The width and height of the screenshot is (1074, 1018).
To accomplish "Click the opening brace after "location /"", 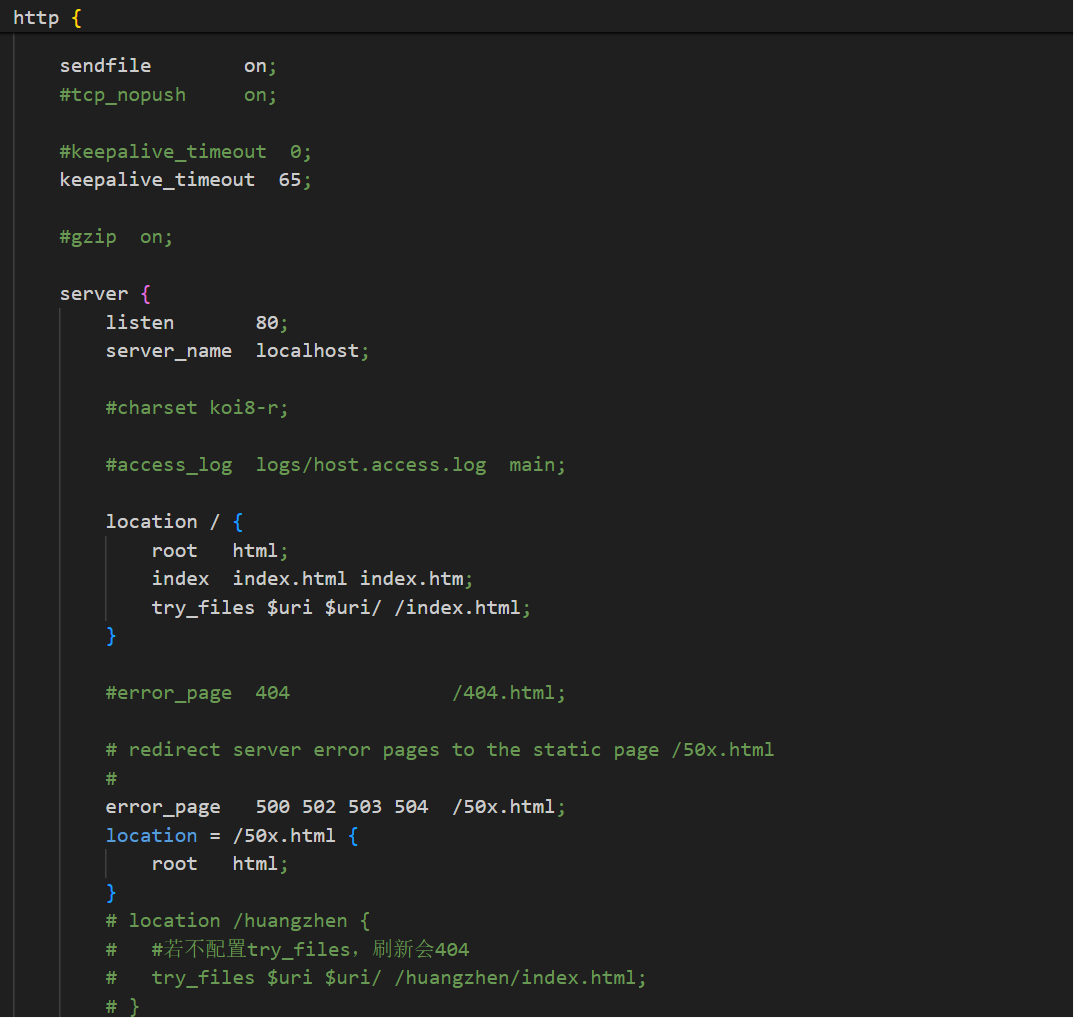I will (x=237, y=522).
